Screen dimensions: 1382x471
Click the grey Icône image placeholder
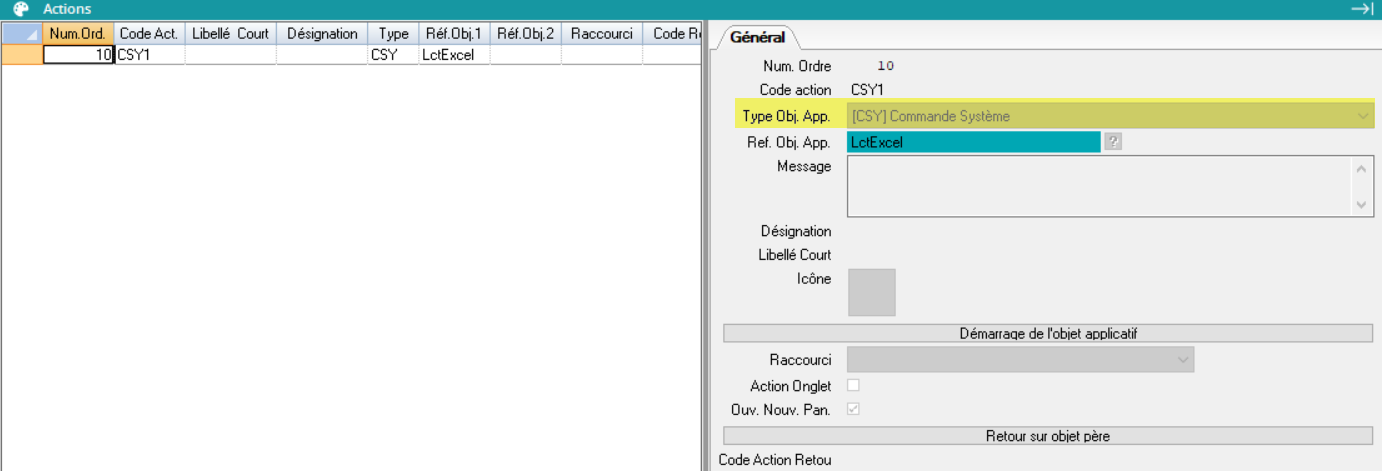click(x=871, y=292)
